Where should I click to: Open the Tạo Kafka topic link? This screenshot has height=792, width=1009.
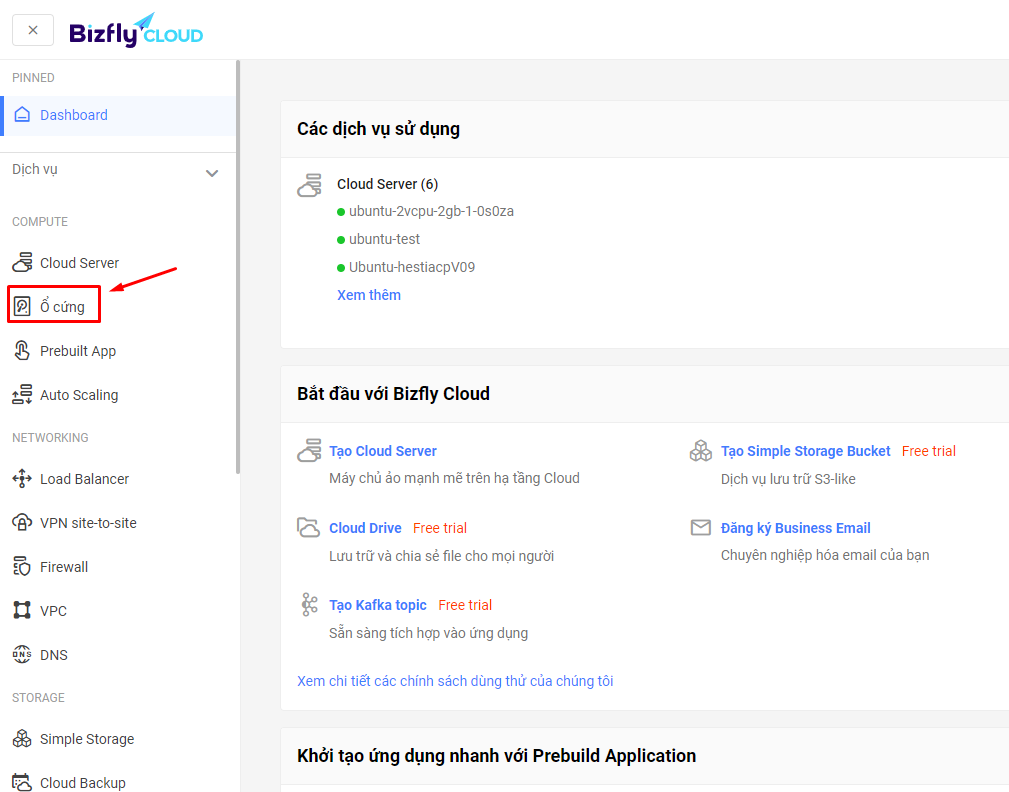point(378,605)
